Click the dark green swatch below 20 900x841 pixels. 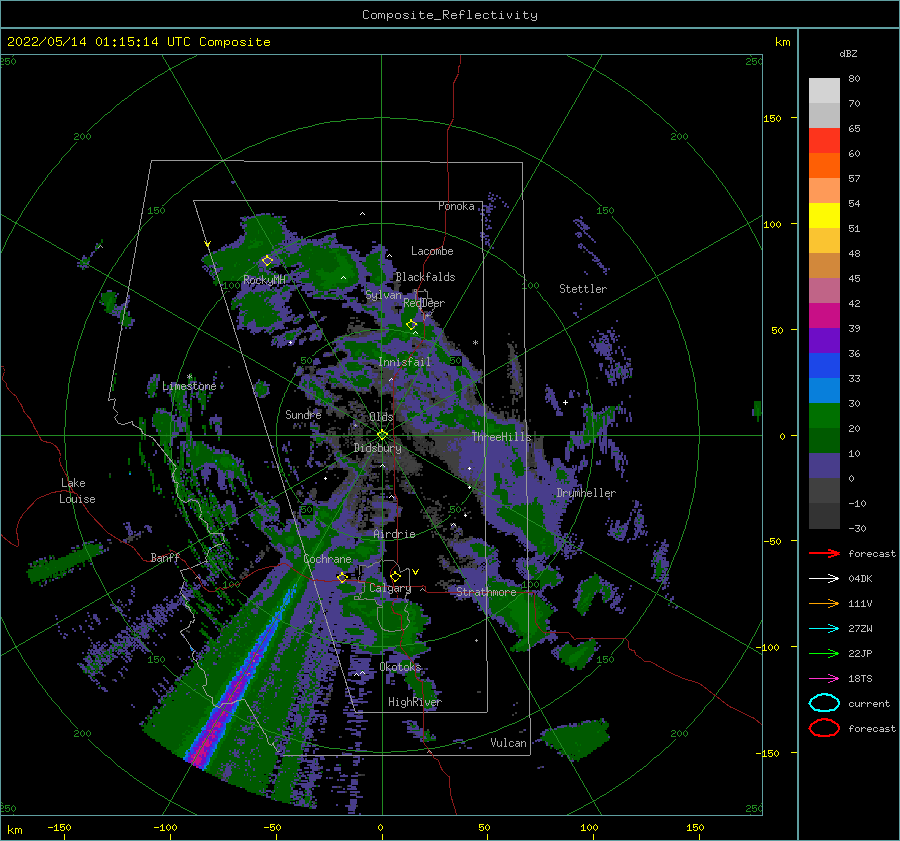tap(824, 440)
